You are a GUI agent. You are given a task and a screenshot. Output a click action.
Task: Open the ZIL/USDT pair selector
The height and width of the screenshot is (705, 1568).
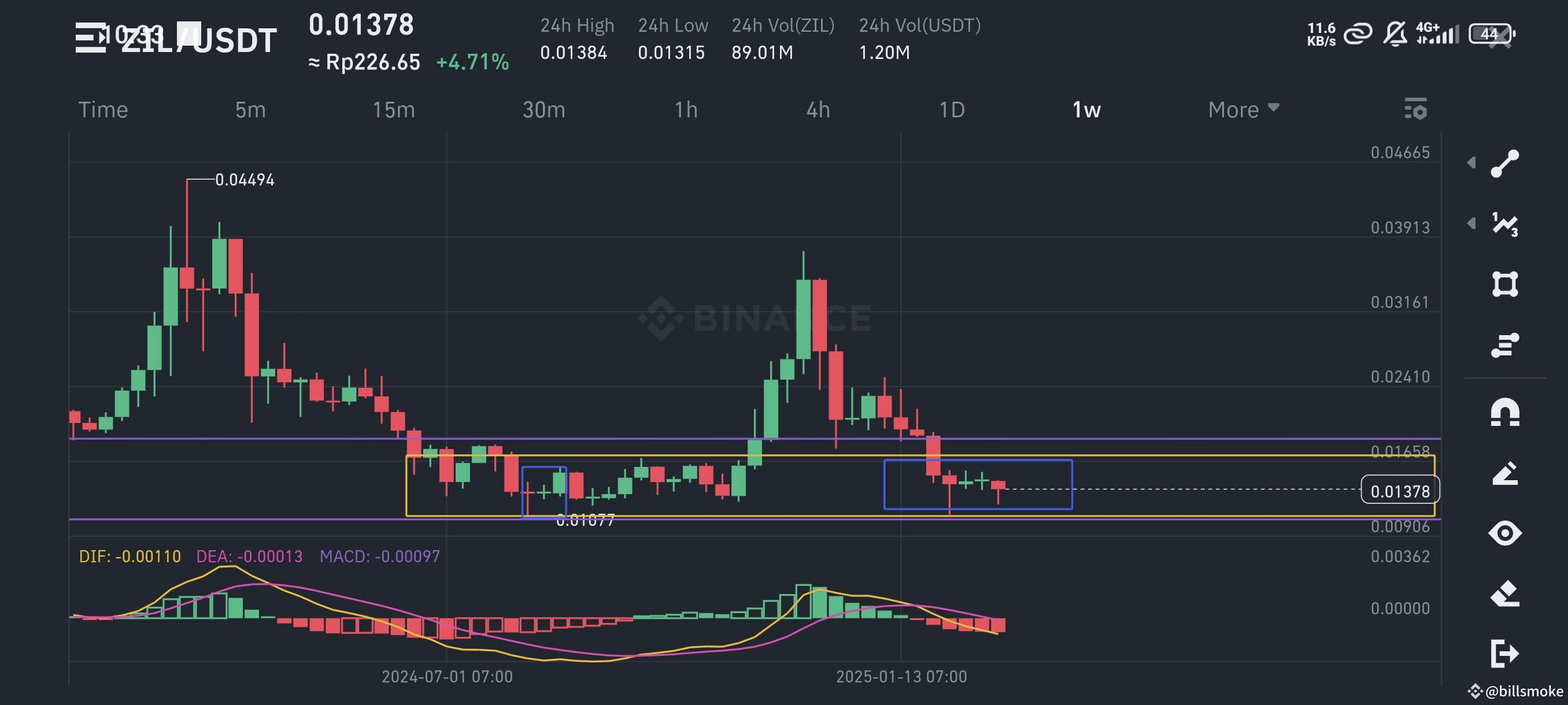(x=198, y=40)
